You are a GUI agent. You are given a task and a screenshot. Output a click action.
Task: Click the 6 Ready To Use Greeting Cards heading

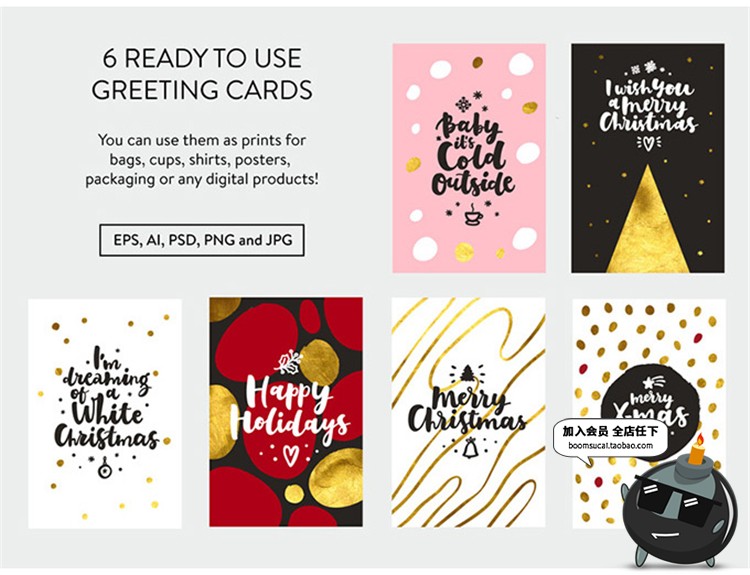coord(202,74)
